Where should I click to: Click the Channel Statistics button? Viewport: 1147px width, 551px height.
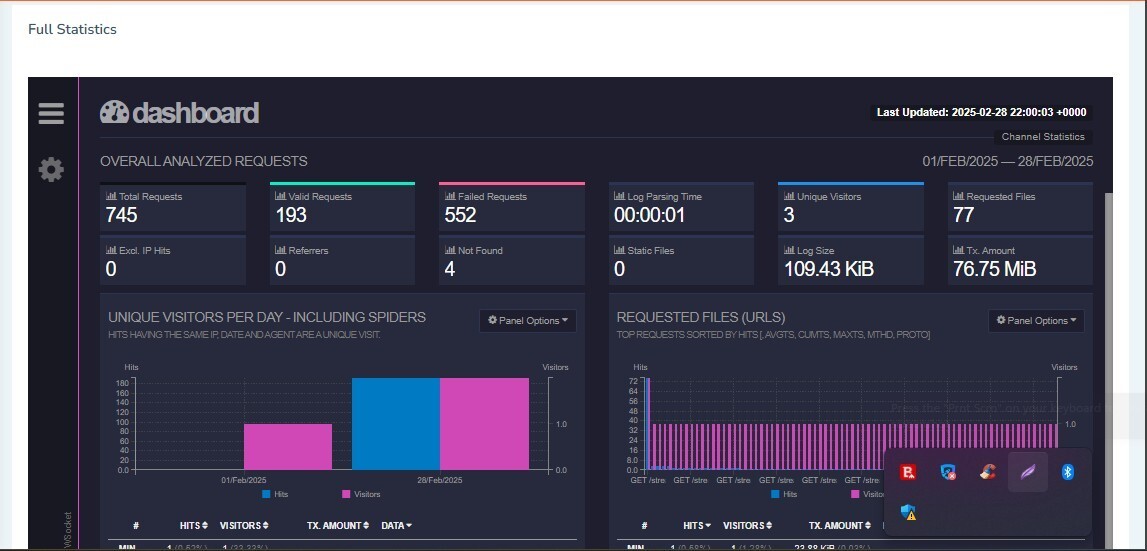(x=1042, y=137)
